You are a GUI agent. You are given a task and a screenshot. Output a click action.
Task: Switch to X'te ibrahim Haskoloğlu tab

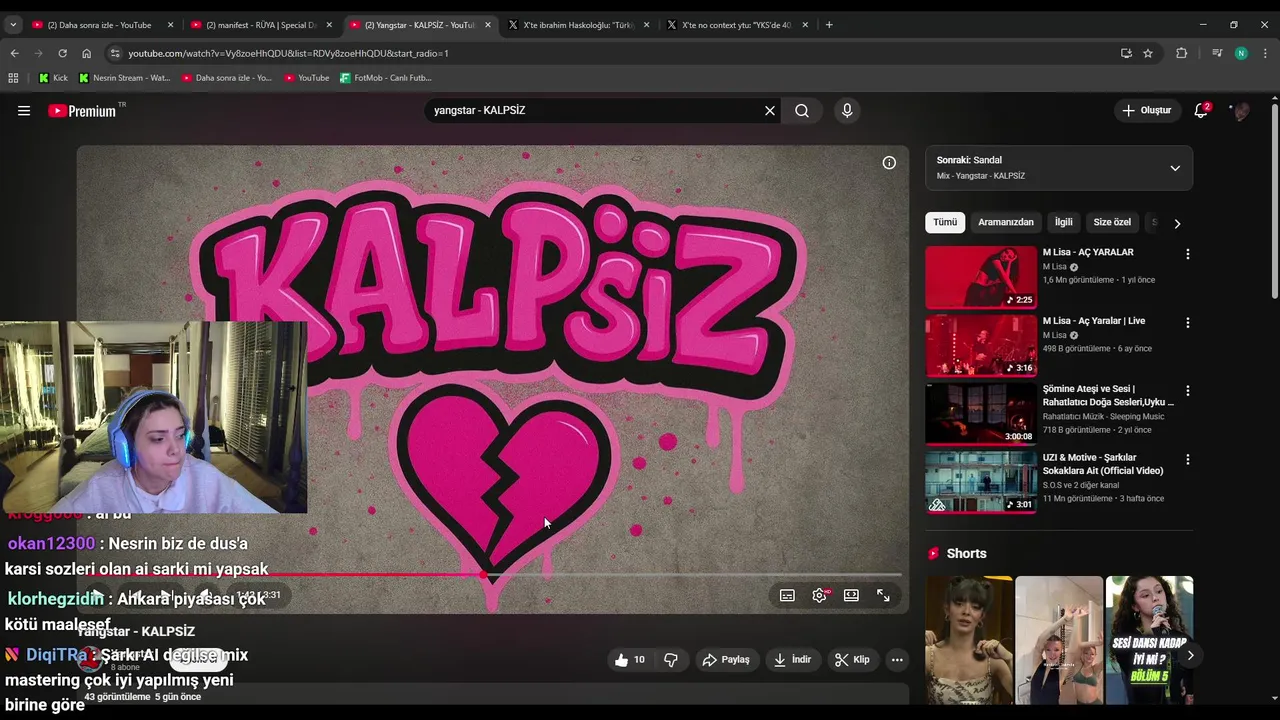578,25
